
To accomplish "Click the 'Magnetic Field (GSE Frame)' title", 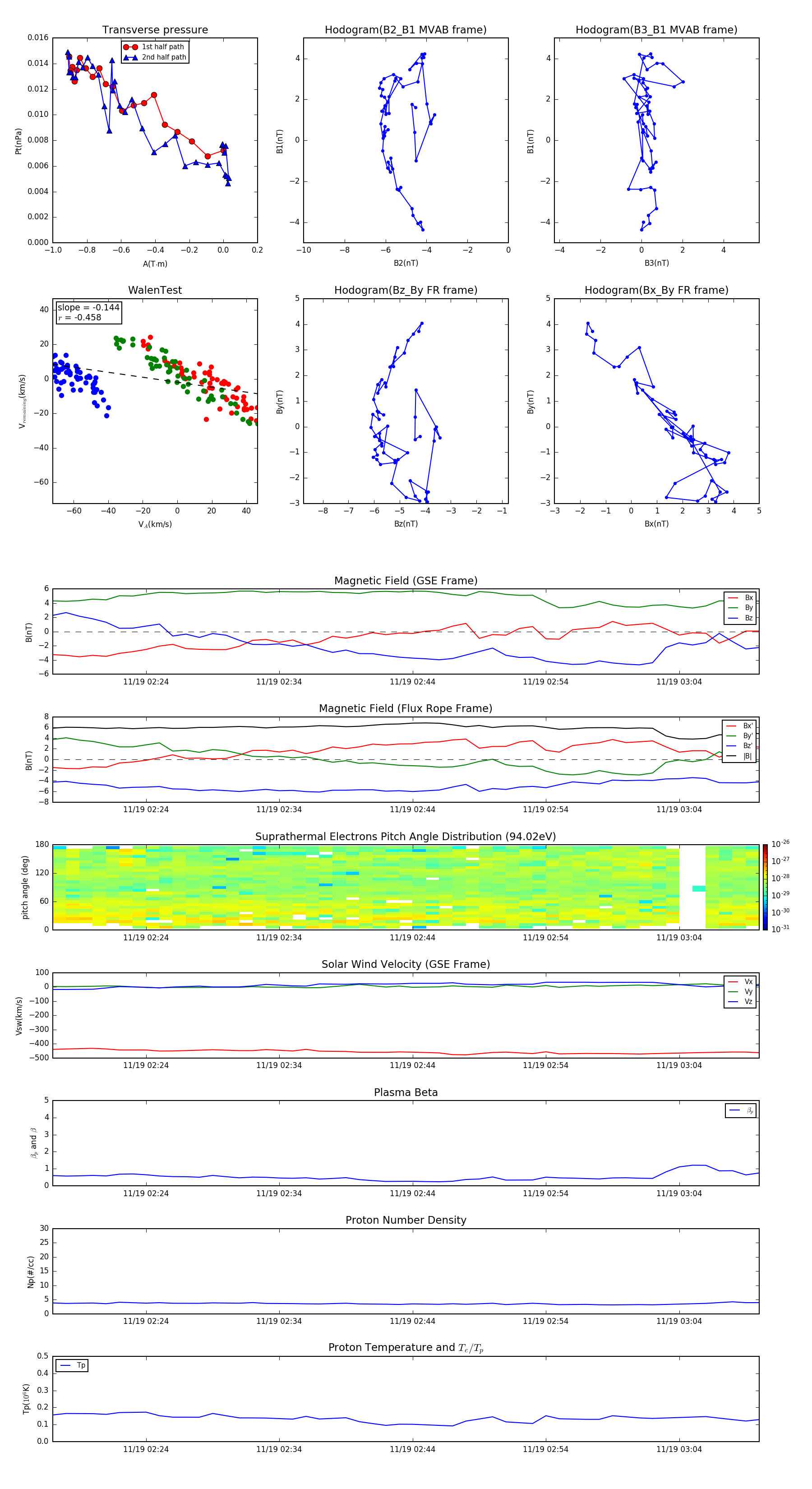I will [x=406, y=581].
